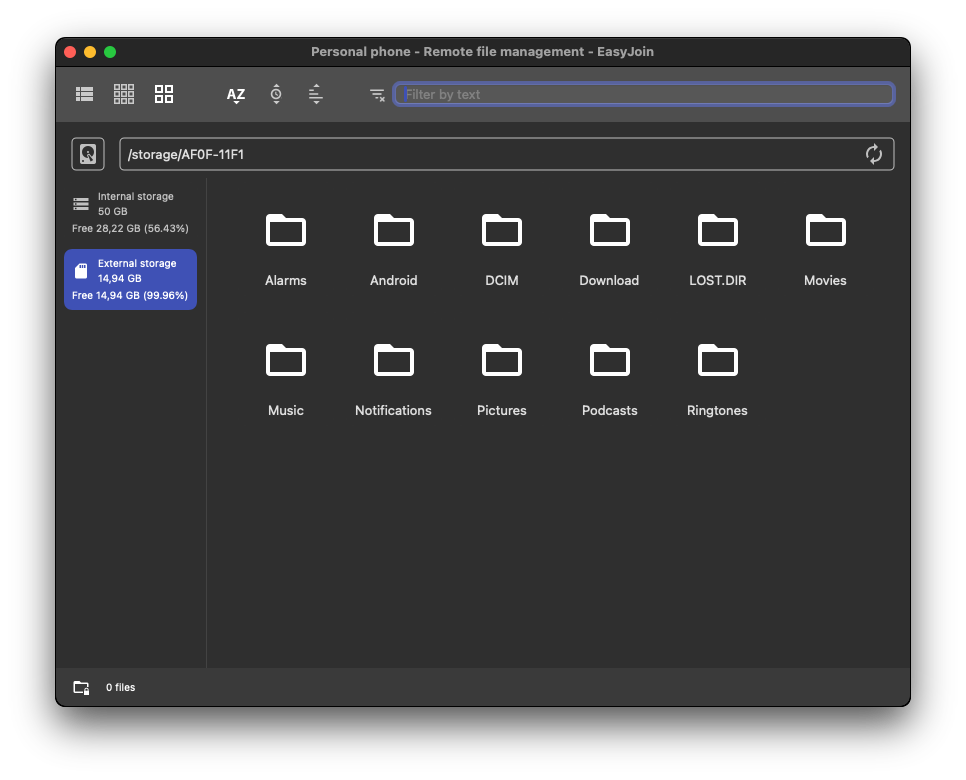Close the EasyJoin window
Screen dimensions: 966x780
(x=70, y=52)
